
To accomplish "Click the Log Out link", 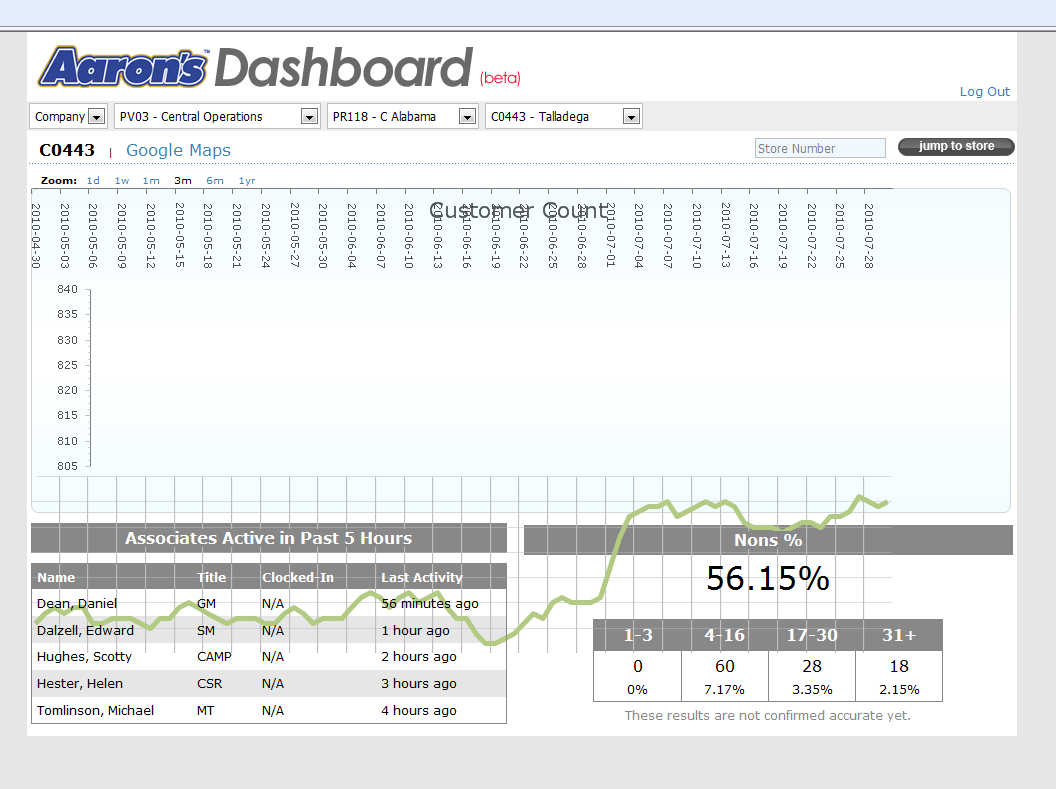I will pyautogui.click(x=985, y=92).
